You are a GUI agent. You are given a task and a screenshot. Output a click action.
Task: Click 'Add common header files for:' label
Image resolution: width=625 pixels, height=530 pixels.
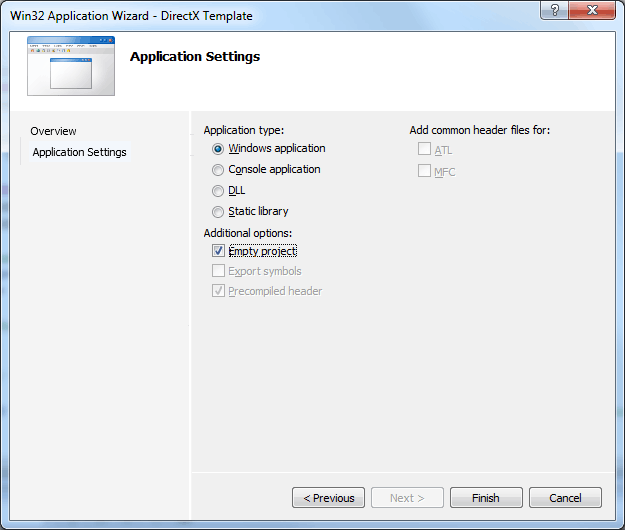tap(480, 130)
